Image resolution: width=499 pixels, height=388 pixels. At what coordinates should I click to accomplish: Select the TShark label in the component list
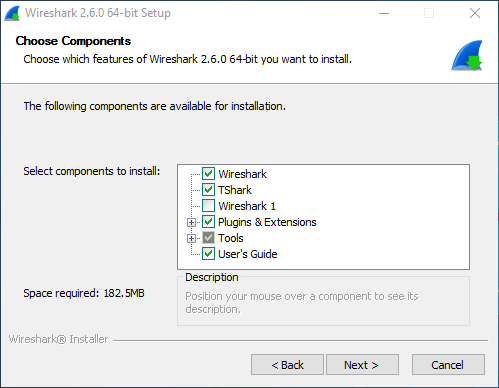[235, 190]
